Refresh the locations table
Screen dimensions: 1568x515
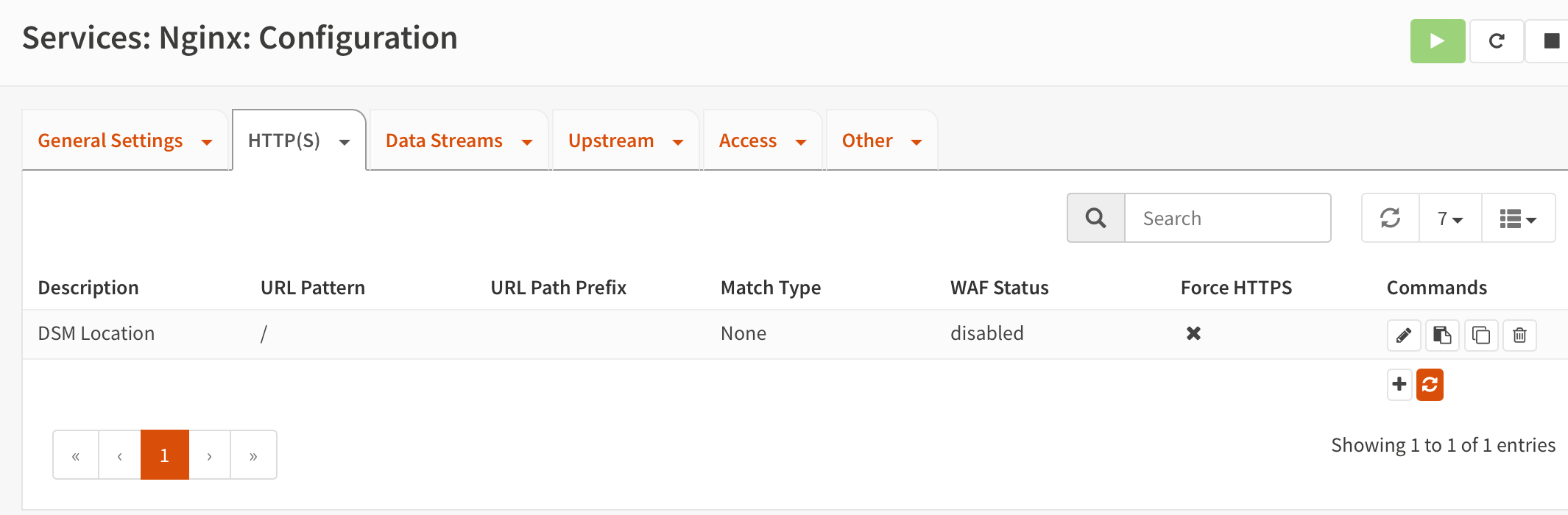click(1390, 218)
